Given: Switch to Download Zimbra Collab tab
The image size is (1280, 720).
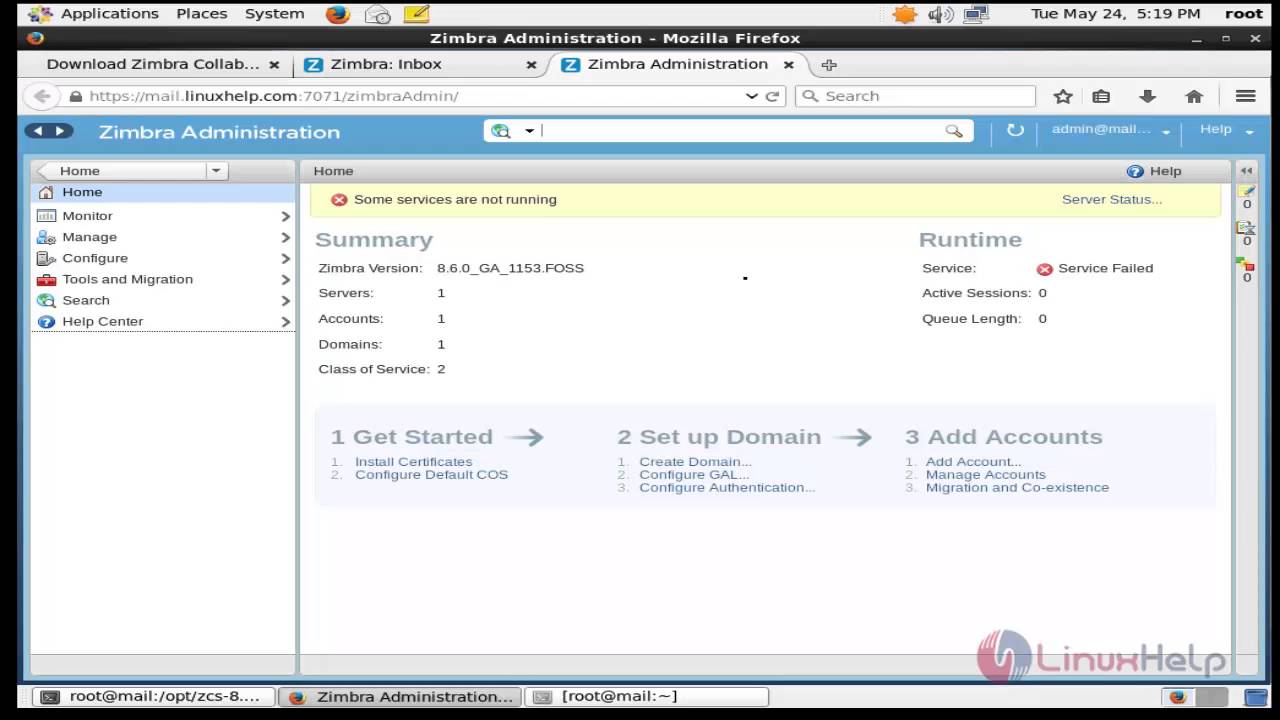Looking at the screenshot, I should pyautogui.click(x=153, y=64).
